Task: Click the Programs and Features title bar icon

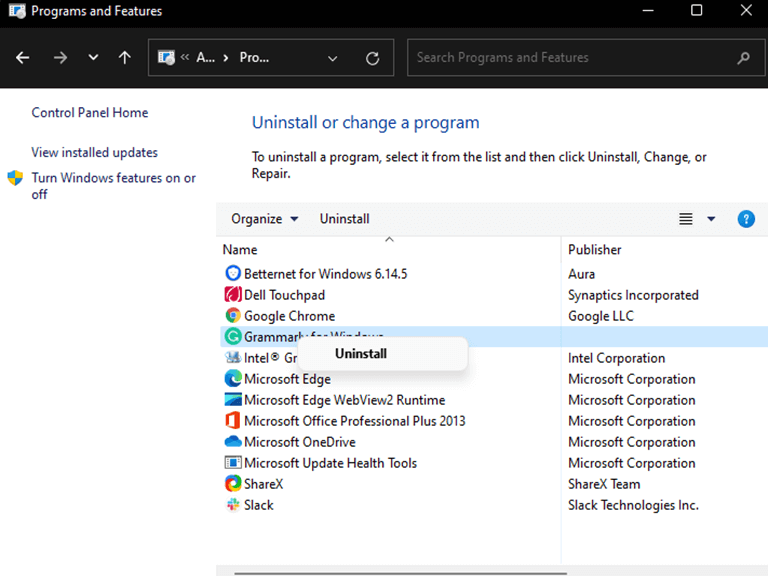Action: point(17,11)
